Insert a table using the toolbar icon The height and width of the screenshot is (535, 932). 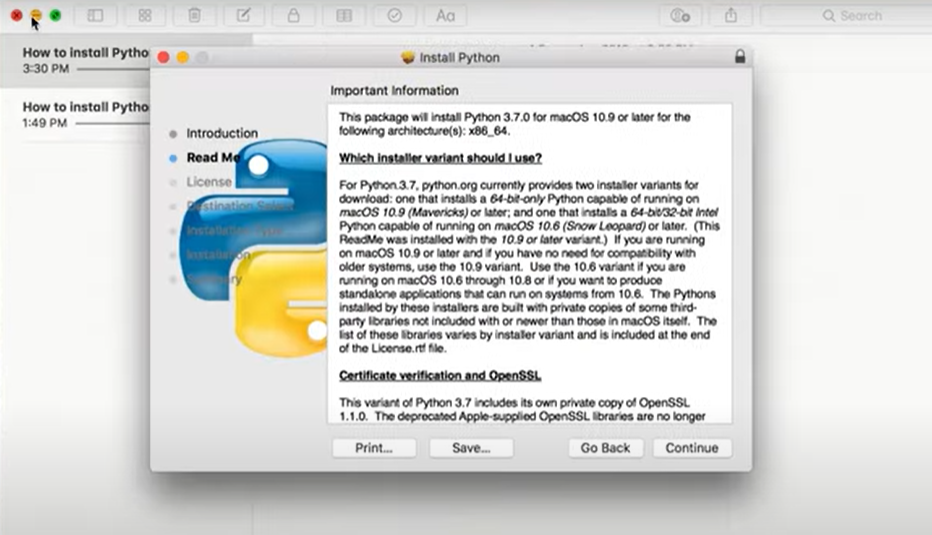(x=344, y=15)
